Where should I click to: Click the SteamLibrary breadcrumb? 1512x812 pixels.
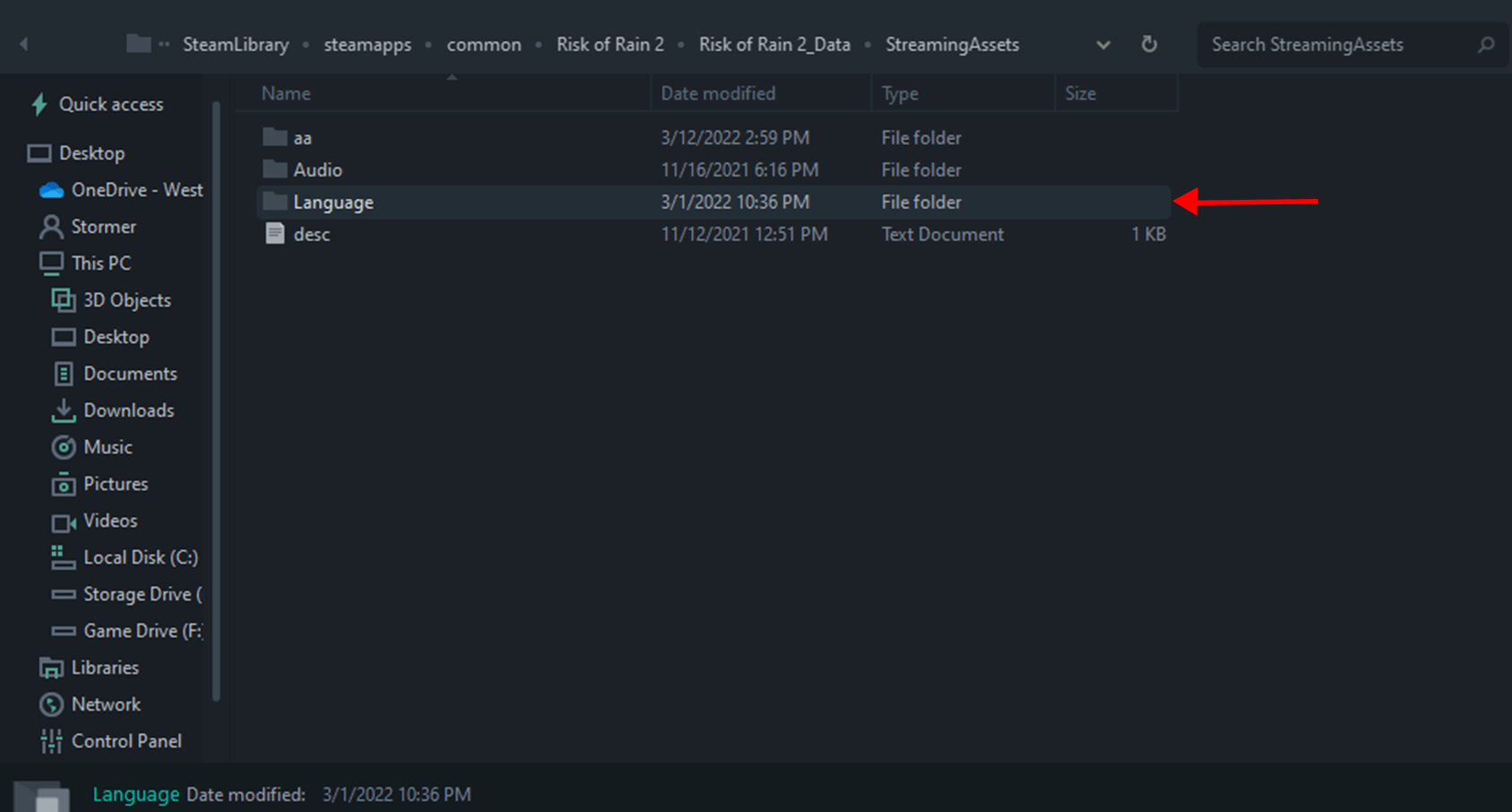(236, 44)
